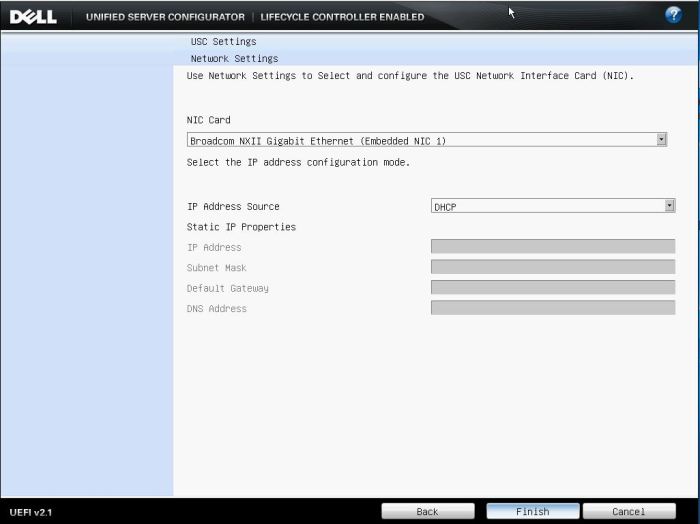The image size is (700, 524).
Task: Expand the NIC Card dropdown arrow
Action: 661,140
